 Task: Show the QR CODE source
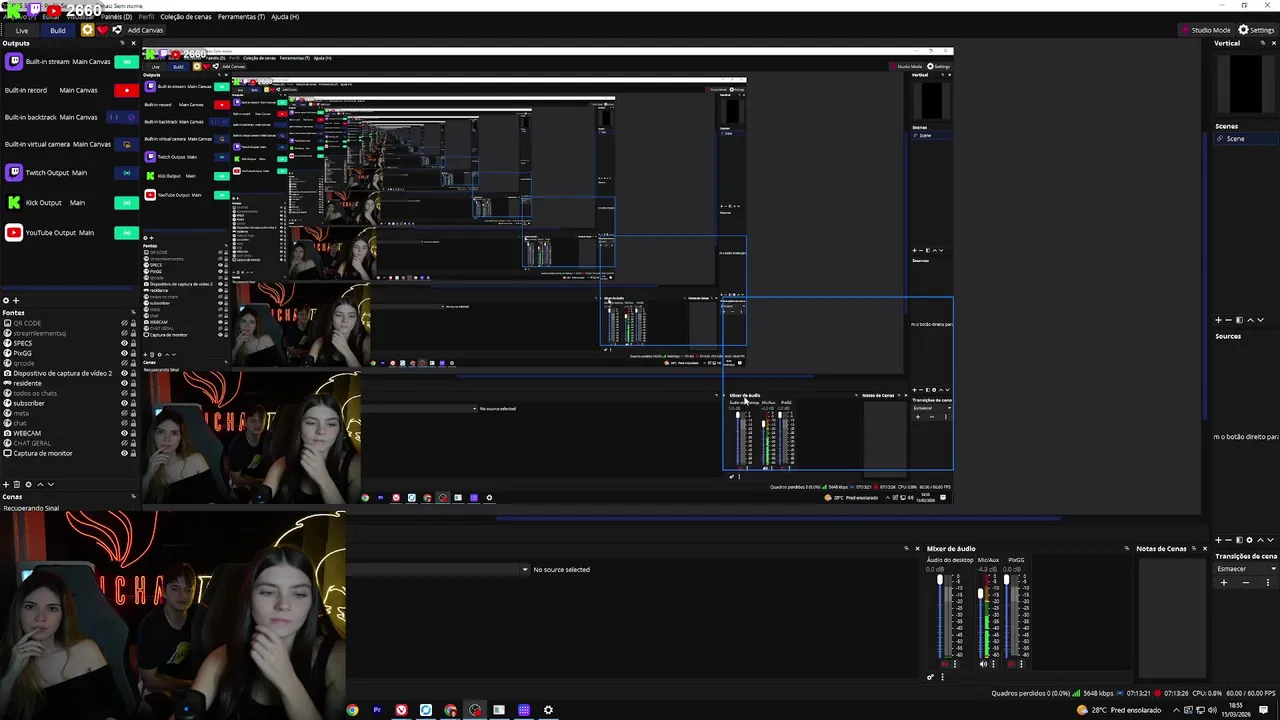click(124, 323)
